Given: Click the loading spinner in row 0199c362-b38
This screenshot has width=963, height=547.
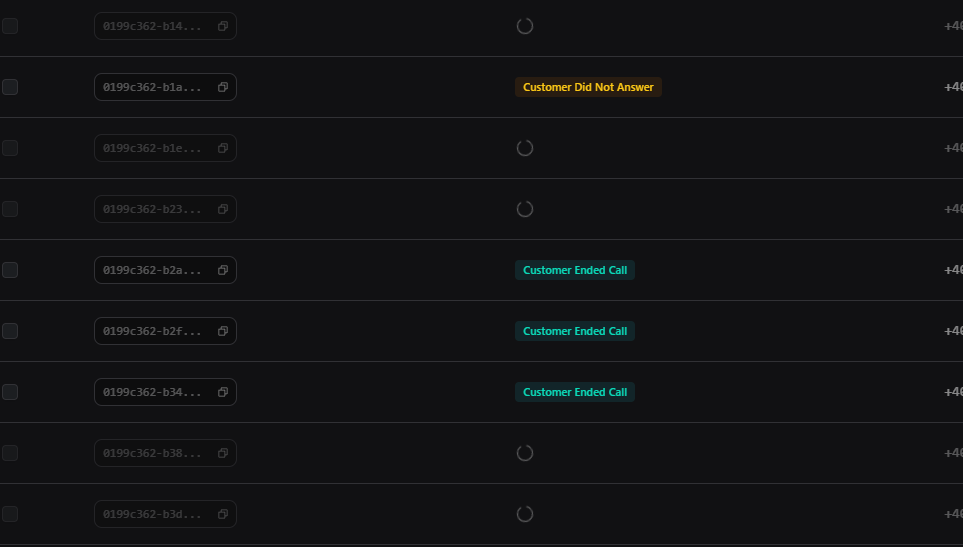Looking at the screenshot, I should 525,453.
